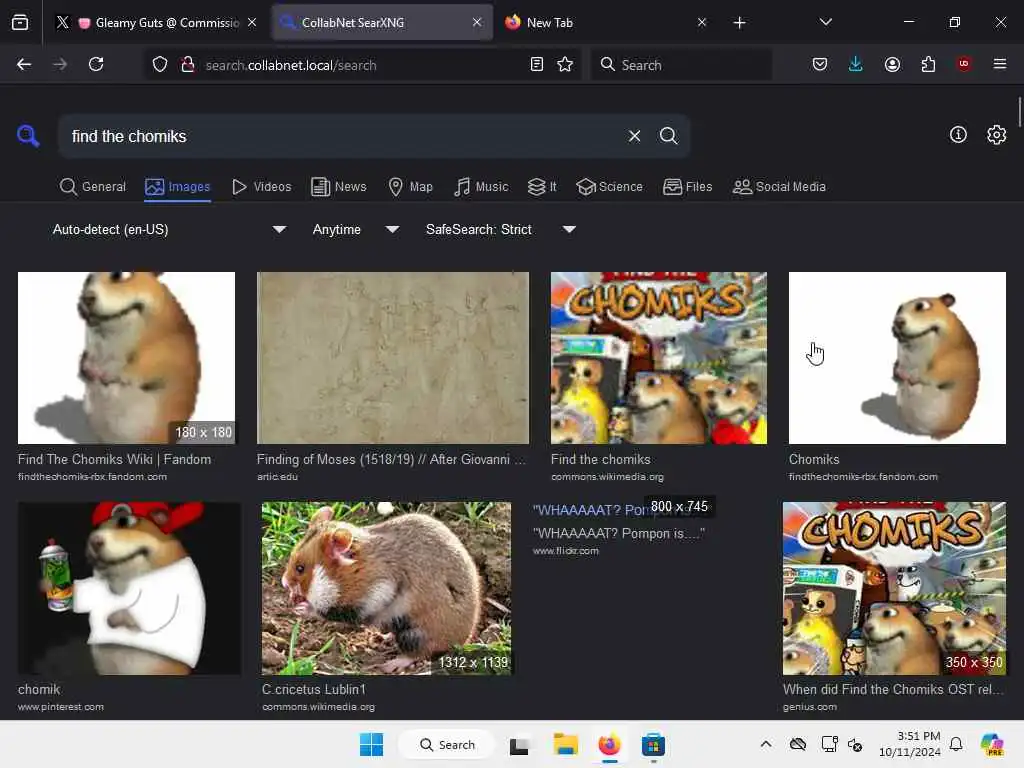
Task: Open the notifications bell
Action: pyautogui.click(x=956, y=744)
